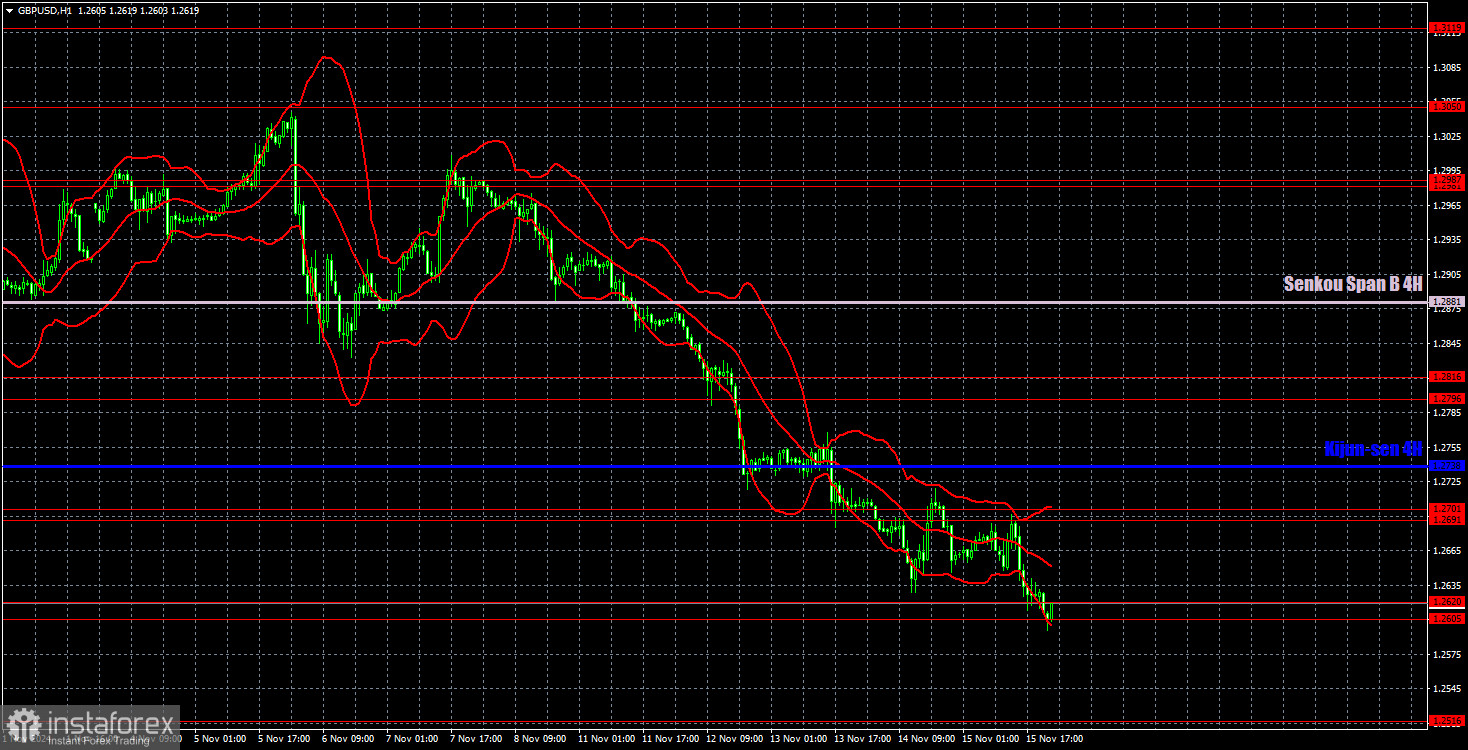Click the 1.2691 red price level tag
This screenshot has height=750, width=1468.
pos(1447,519)
